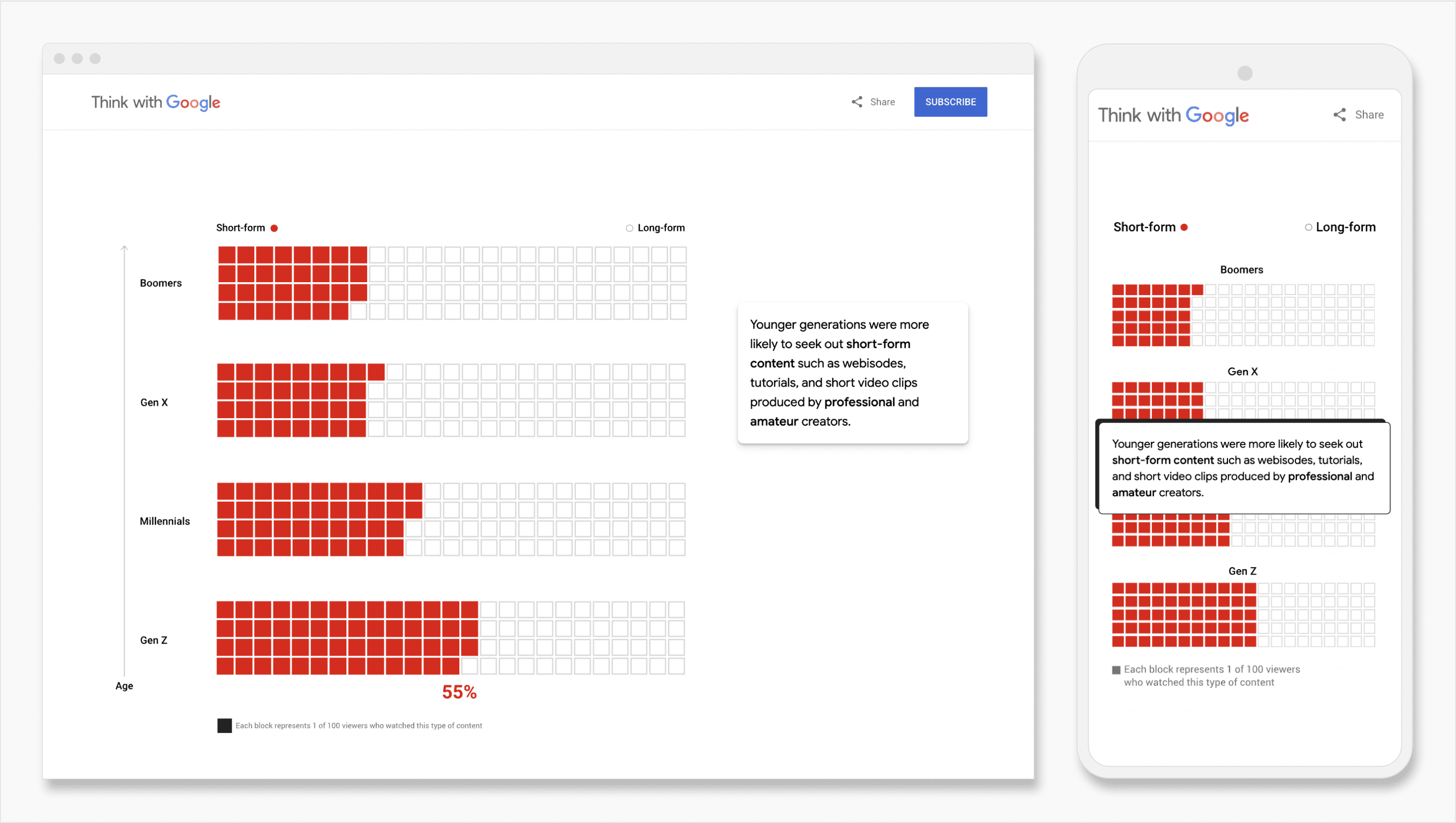This screenshot has width=1456, height=823.
Task: Open the Gen X section on mobile
Action: tap(1242, 372)
